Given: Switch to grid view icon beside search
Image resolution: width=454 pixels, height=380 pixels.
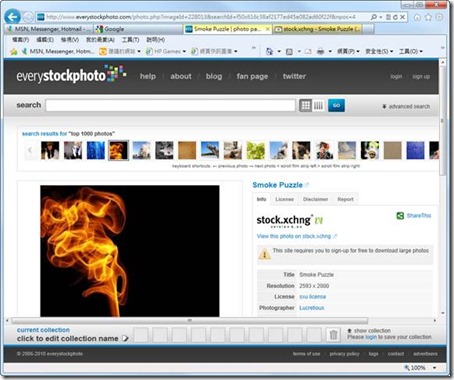Looking at the screenshot, I should tap(305, 106).
